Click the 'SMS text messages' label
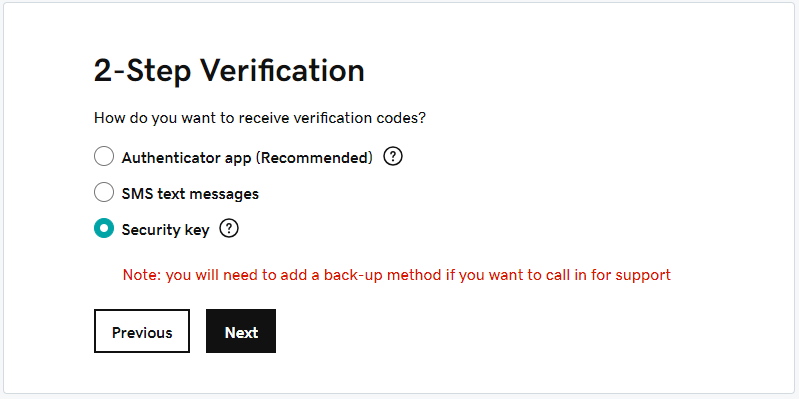 click(190, 194)
